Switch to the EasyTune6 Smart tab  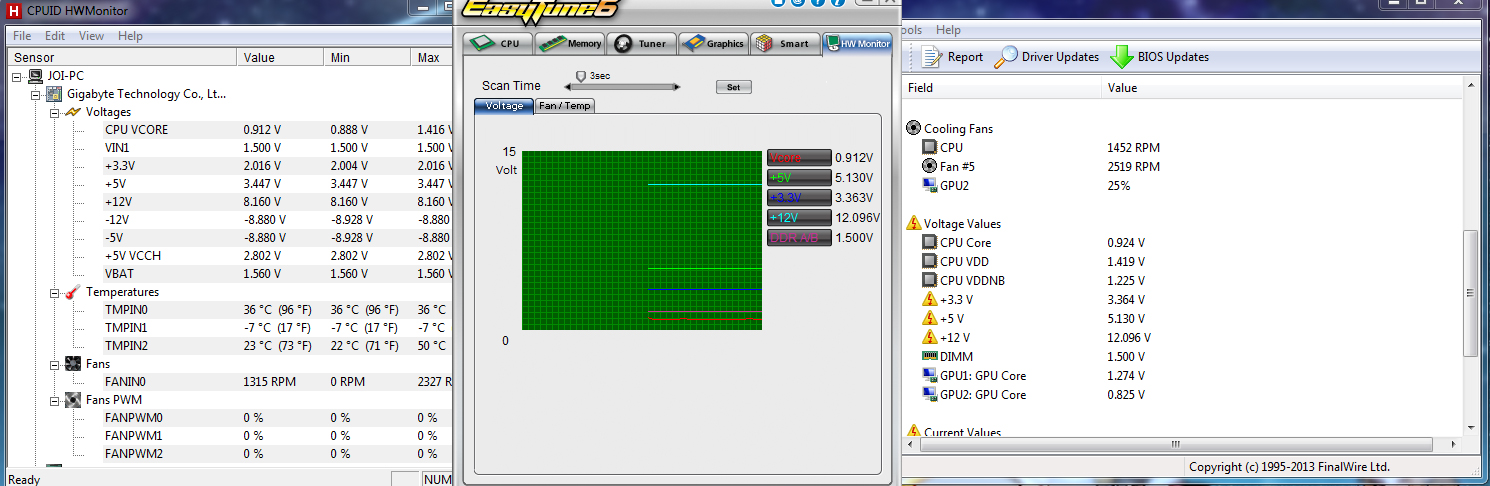click(x=785, y=43)
